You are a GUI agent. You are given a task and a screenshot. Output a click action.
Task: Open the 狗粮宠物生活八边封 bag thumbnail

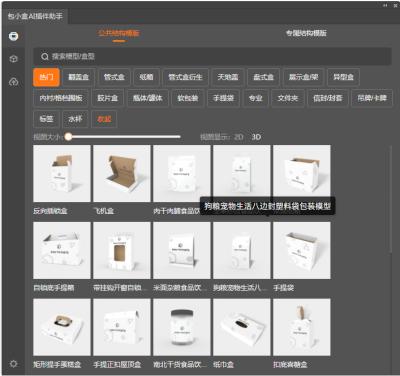242,250
